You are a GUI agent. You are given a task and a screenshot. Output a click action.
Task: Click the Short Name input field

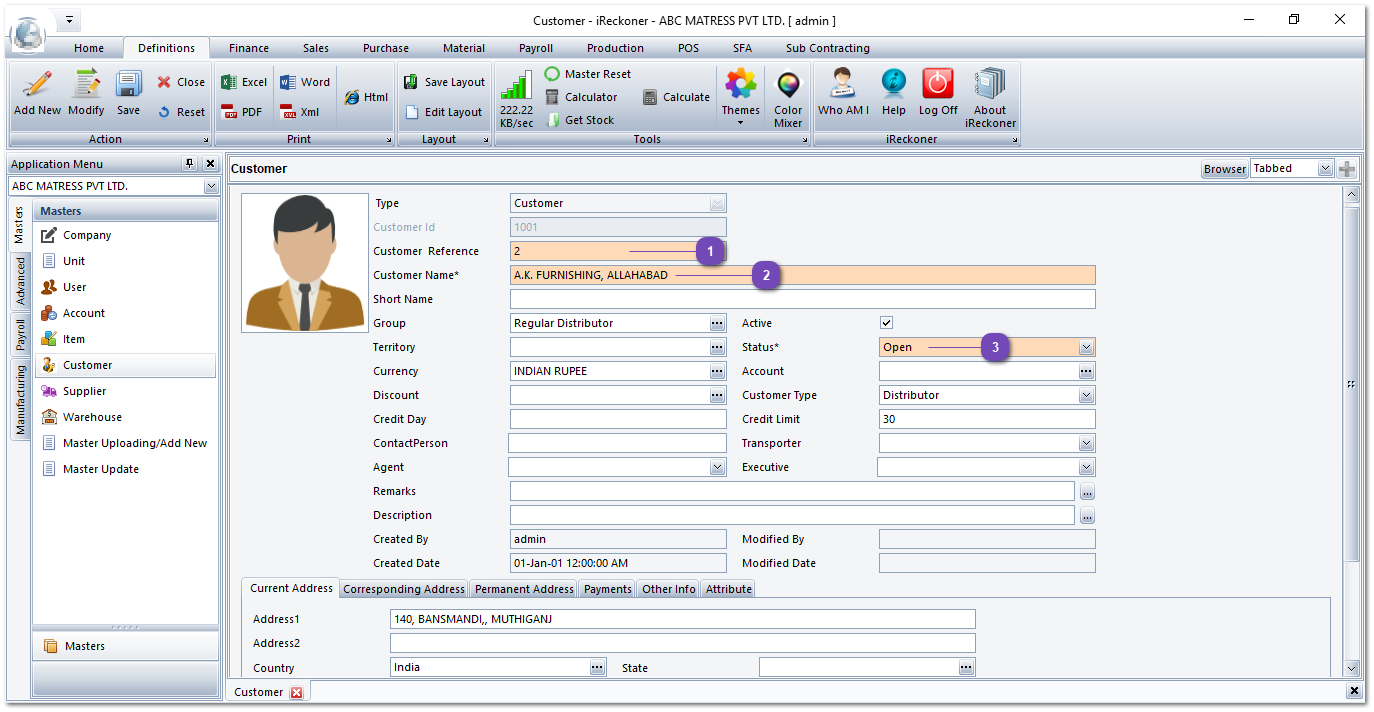802,299
